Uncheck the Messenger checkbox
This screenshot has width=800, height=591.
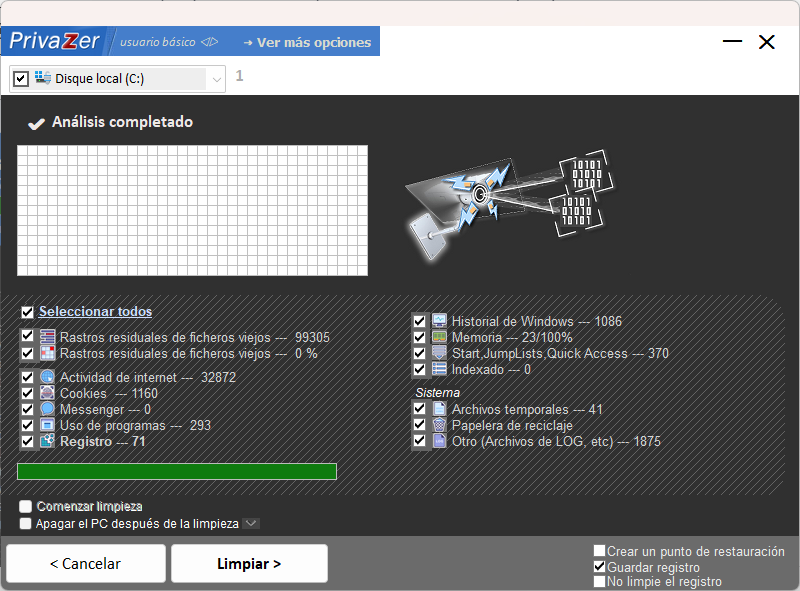coord(28,409)
